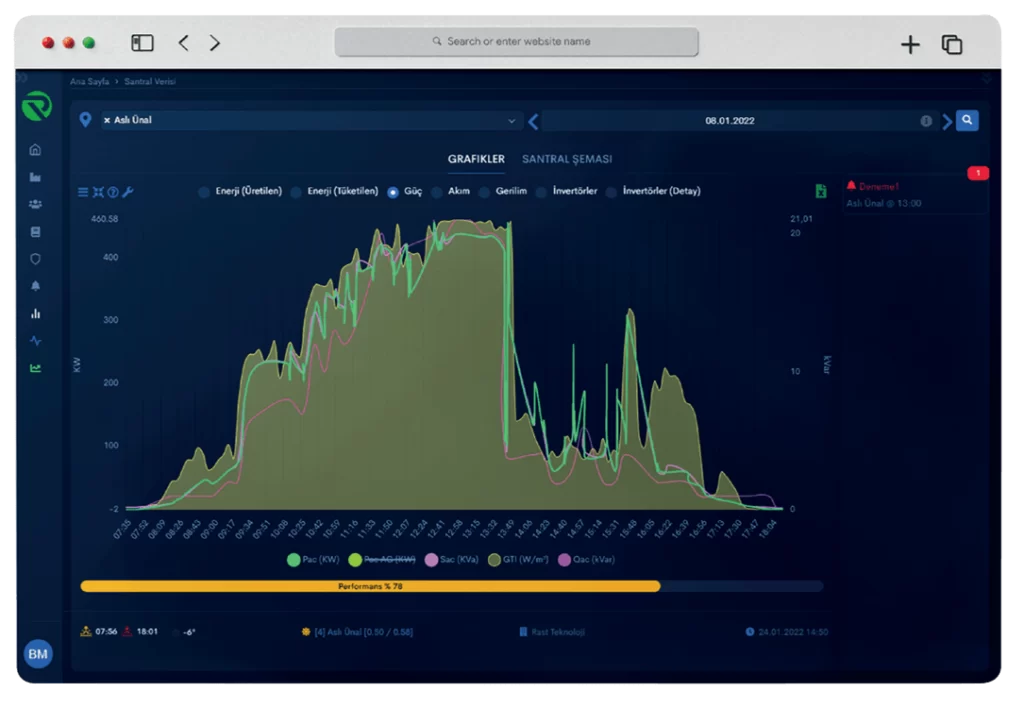Click the red alarm bell next to Deneme1
Viewport: 1024px width, 708px height.
[851, 185]
